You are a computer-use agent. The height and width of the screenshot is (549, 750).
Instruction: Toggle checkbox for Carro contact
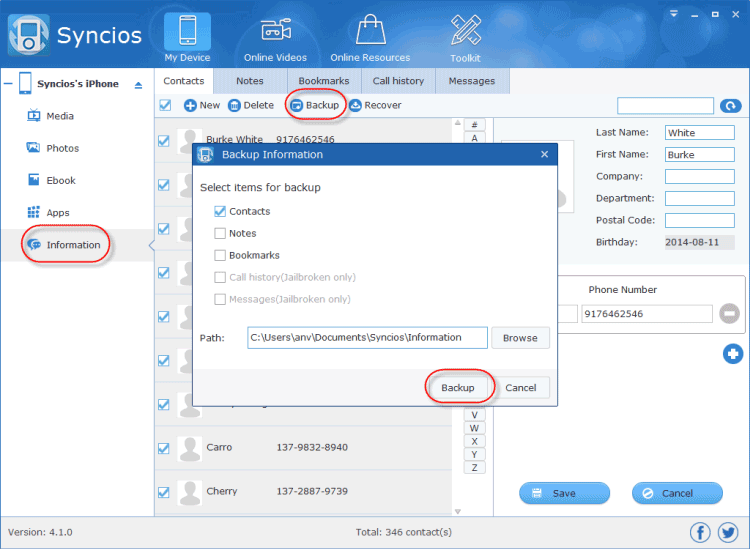[164, 448]
